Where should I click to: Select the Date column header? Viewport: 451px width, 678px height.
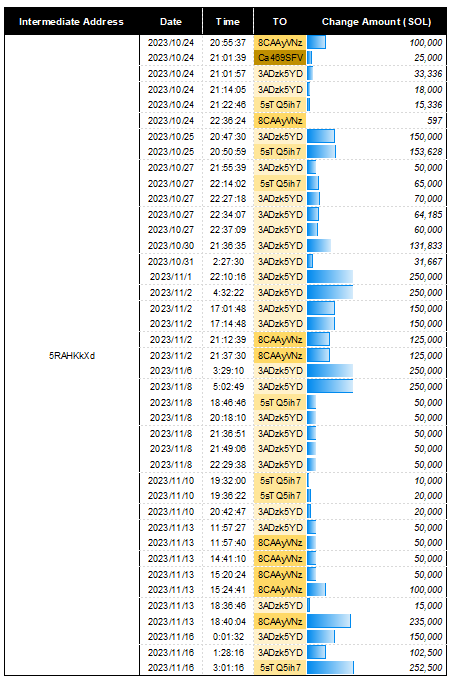point(171,22)
